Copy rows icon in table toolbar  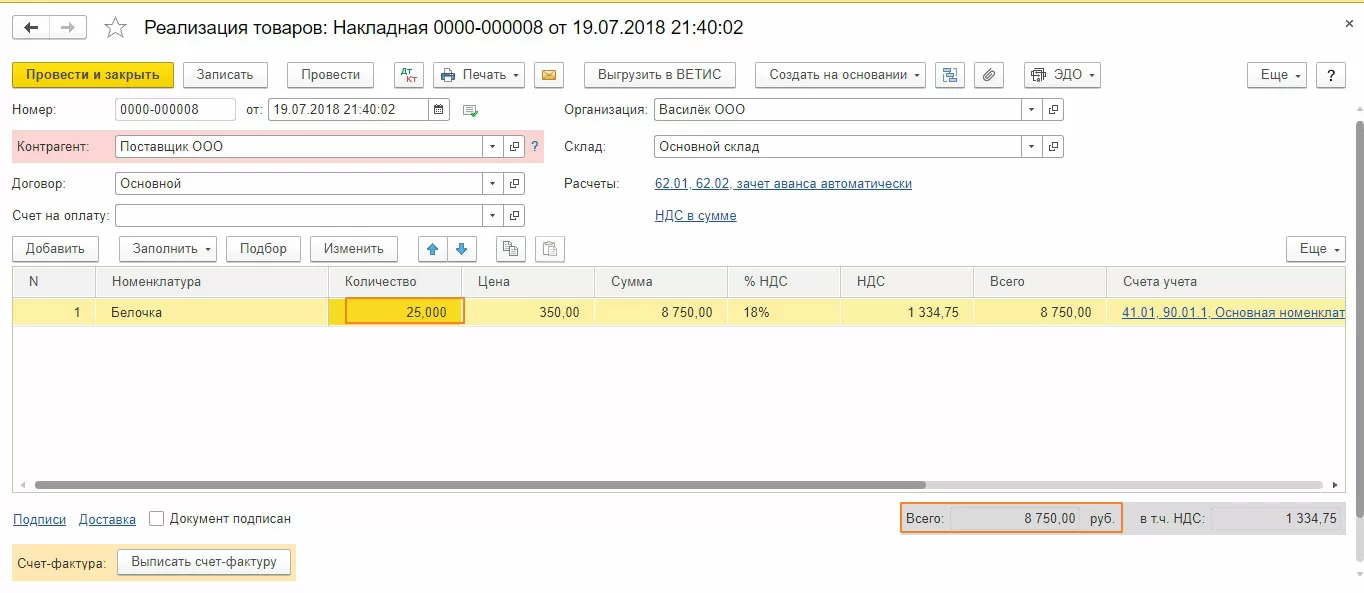(511, 249)
